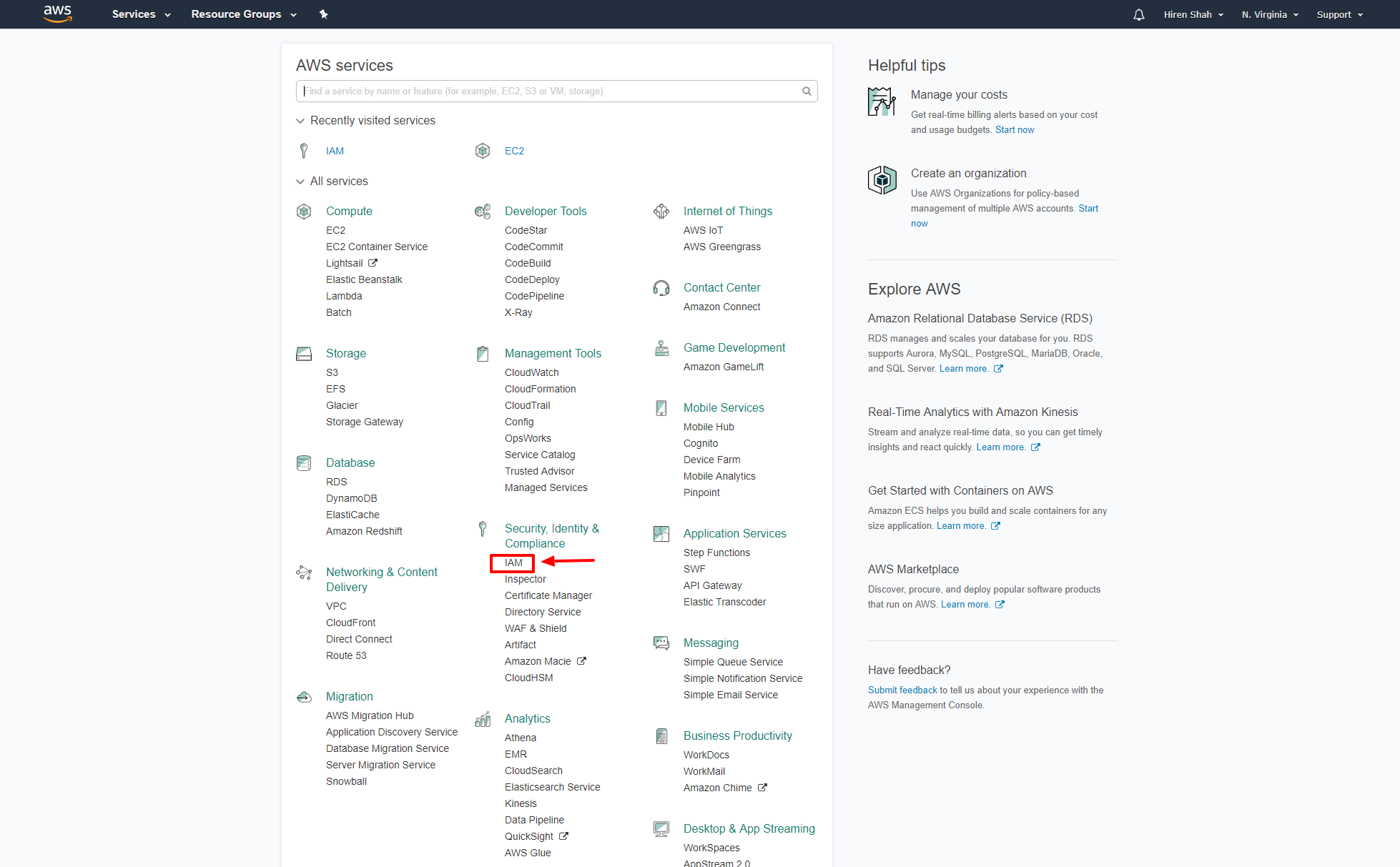Open the S3 service link
The width and height of the screenshot is (1400, 867).
(332, 372)
